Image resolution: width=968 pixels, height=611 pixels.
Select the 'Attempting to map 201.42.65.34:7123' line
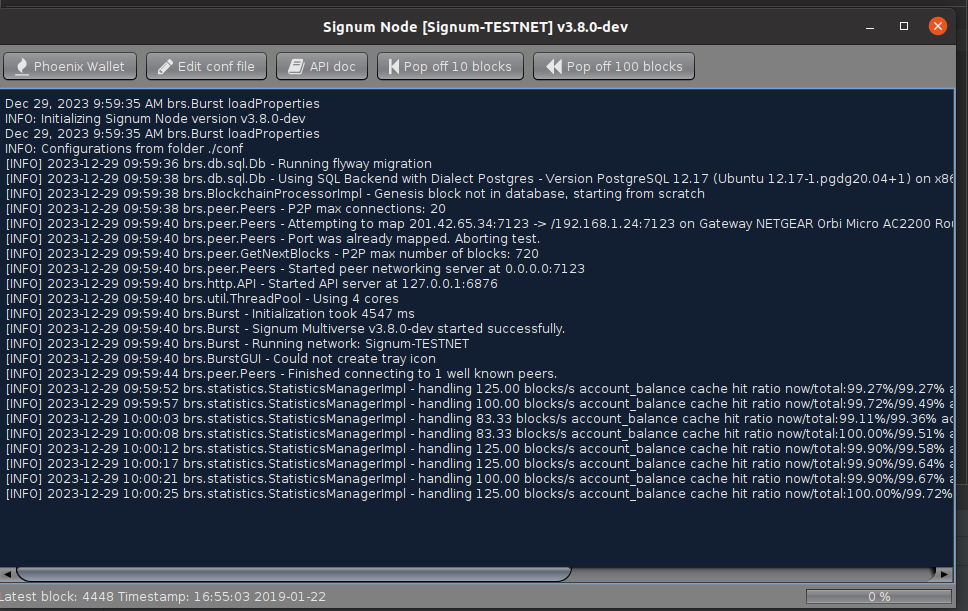pos(479,223)
